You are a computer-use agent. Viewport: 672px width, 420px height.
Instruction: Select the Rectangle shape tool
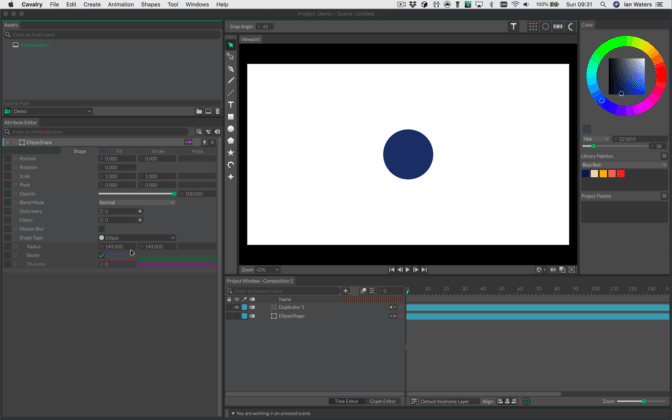point(231,117)
